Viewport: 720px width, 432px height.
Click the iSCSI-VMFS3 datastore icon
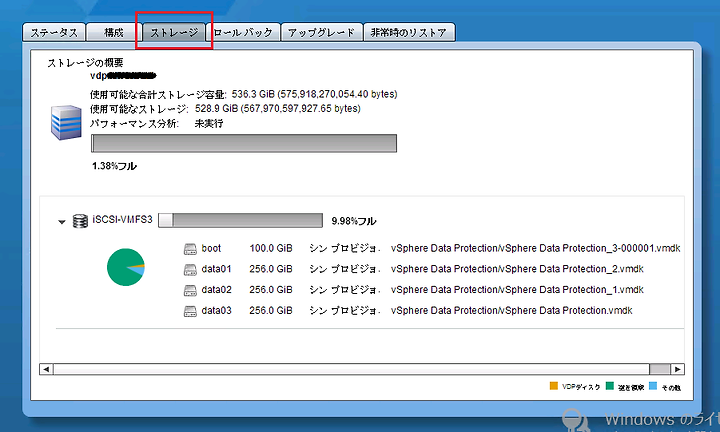pyautogui.click(x=80, y=221)
